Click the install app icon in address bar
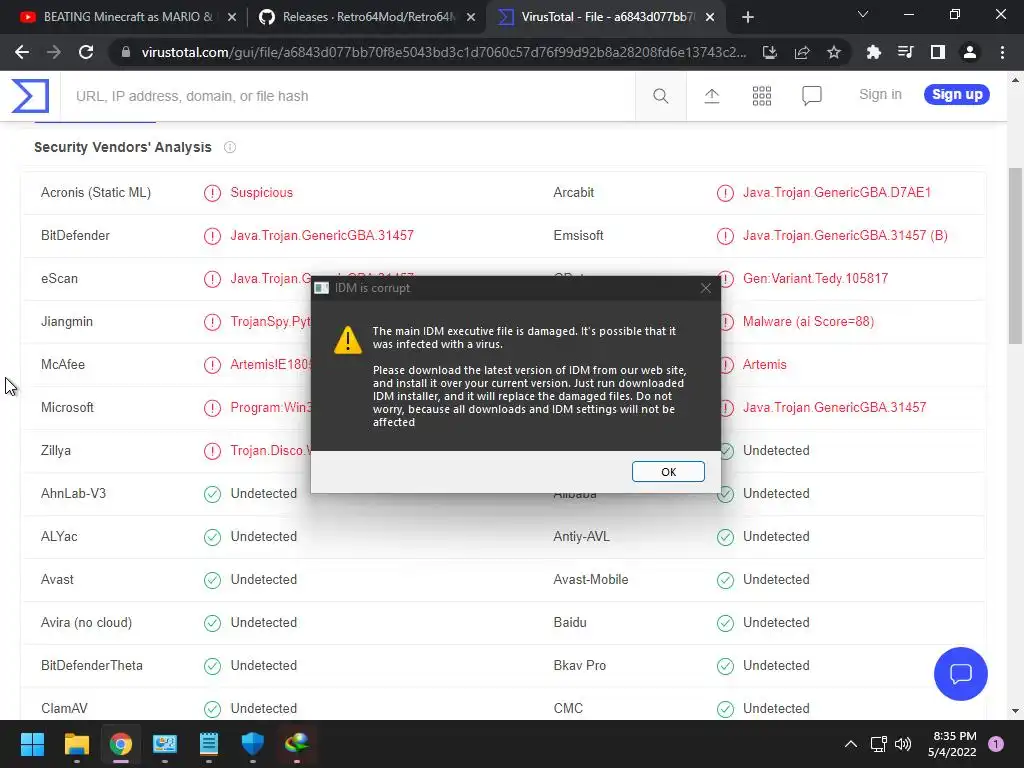The image size is (1024, 768). (770, 52)
